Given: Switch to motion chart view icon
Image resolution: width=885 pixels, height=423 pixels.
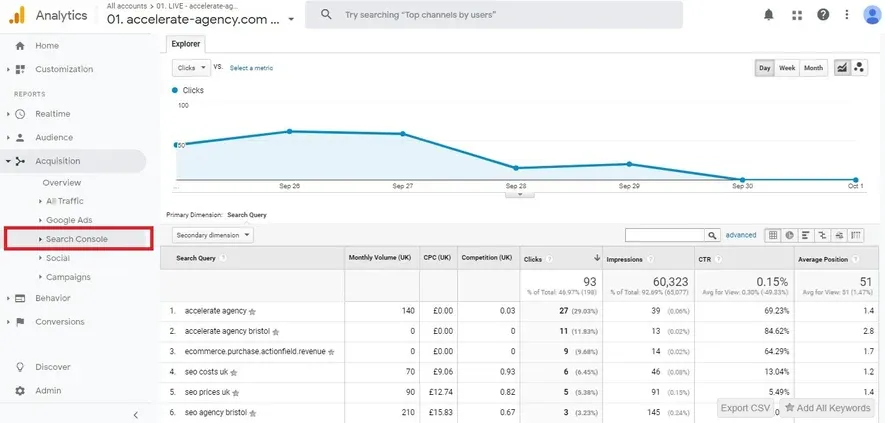Looking at the screenshot, I should (859, 68).
